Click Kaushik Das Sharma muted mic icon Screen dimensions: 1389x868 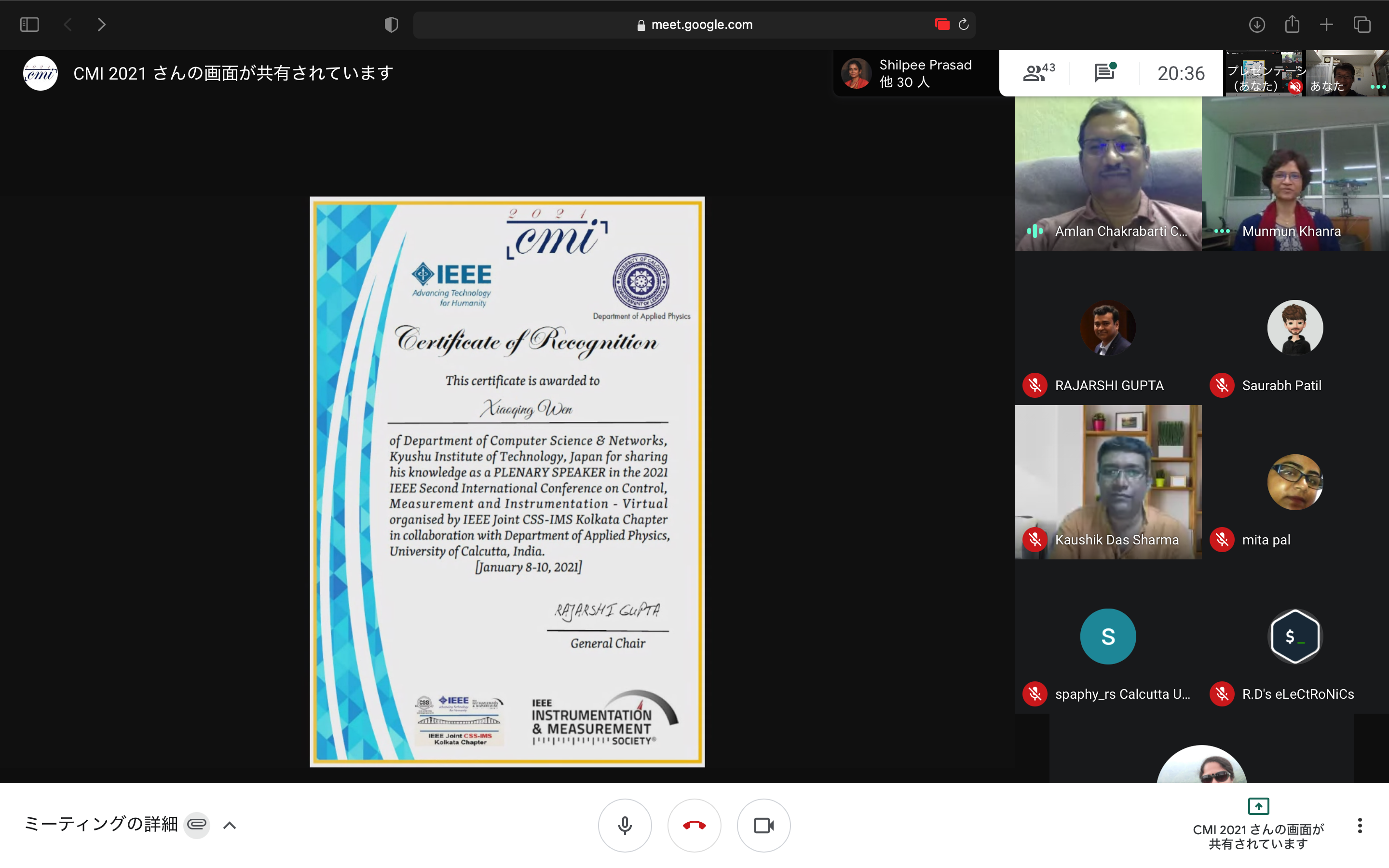coord(1035,540)
